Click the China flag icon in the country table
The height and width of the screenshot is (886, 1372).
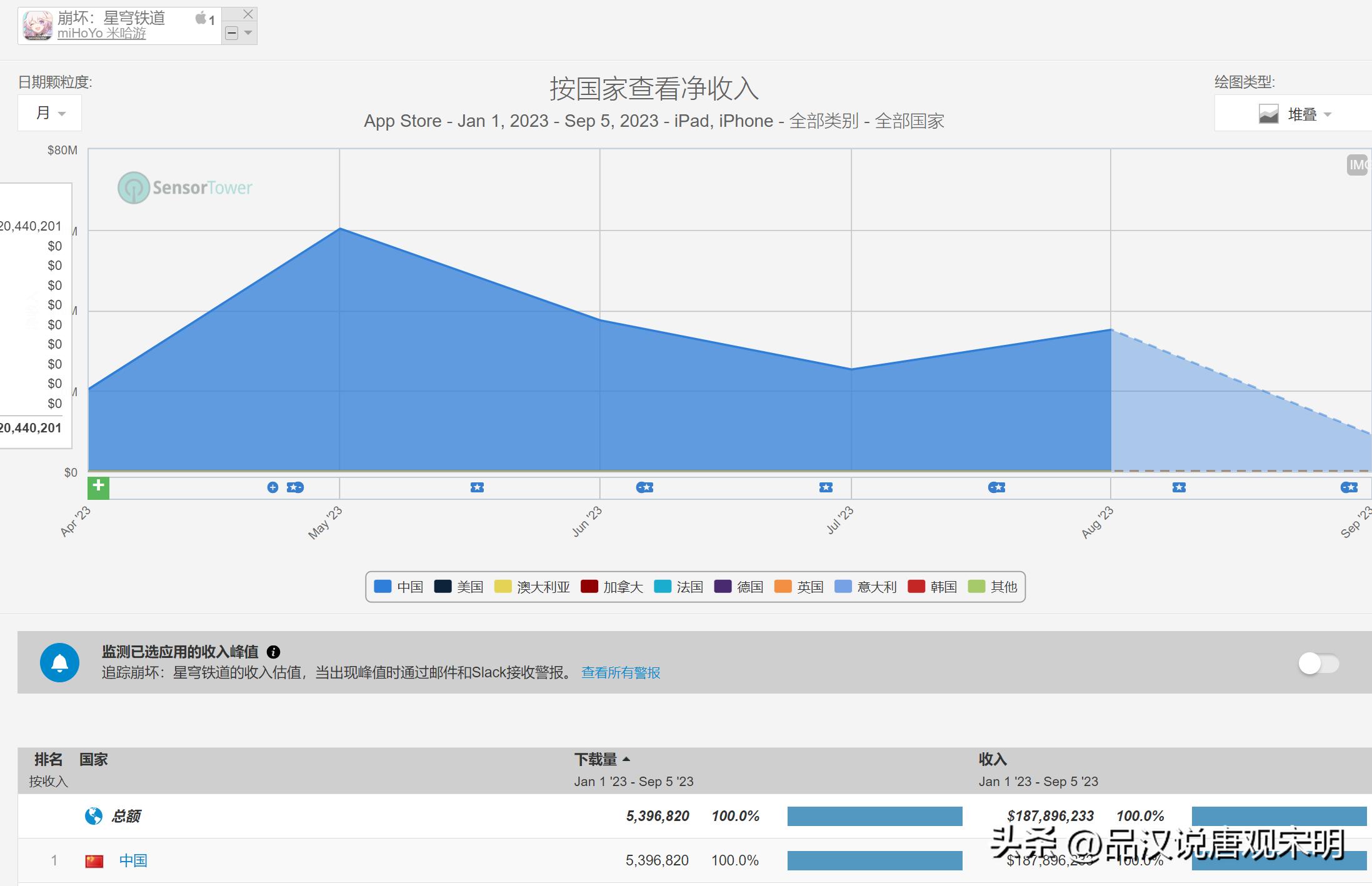click(94, 860)
